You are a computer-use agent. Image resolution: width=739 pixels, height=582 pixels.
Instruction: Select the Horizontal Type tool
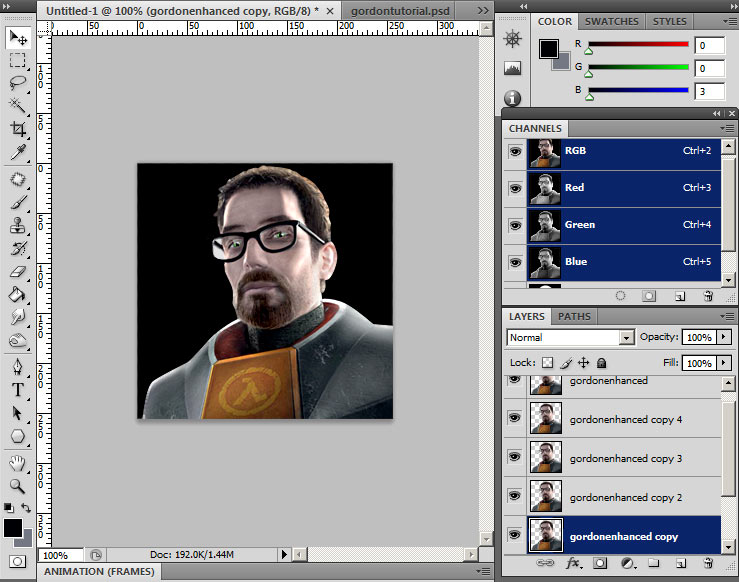click(18, 389)
